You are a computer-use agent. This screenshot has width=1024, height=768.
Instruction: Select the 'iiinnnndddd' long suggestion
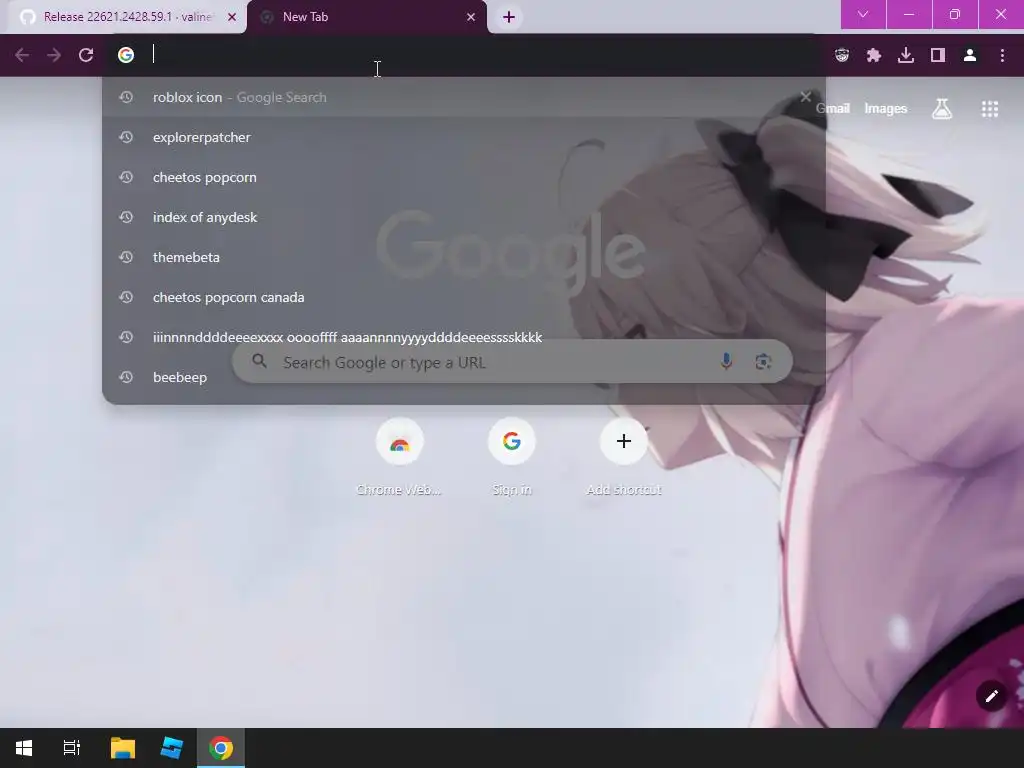click(x=464, y=337)
